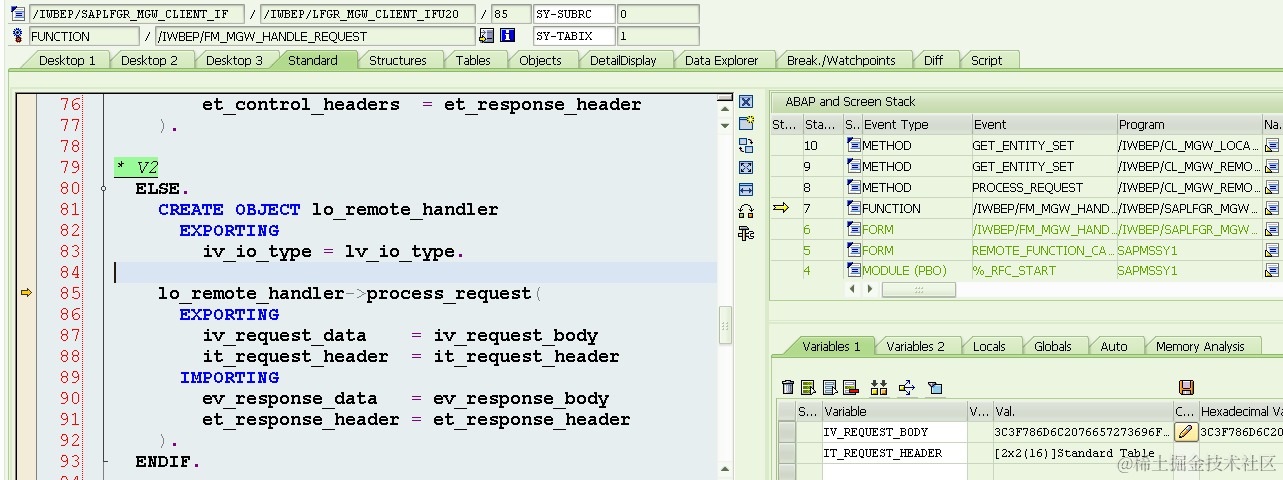This screenshot has width=1283, height=480.
Task: Open the Diff tab
Action: pos(933,60)
